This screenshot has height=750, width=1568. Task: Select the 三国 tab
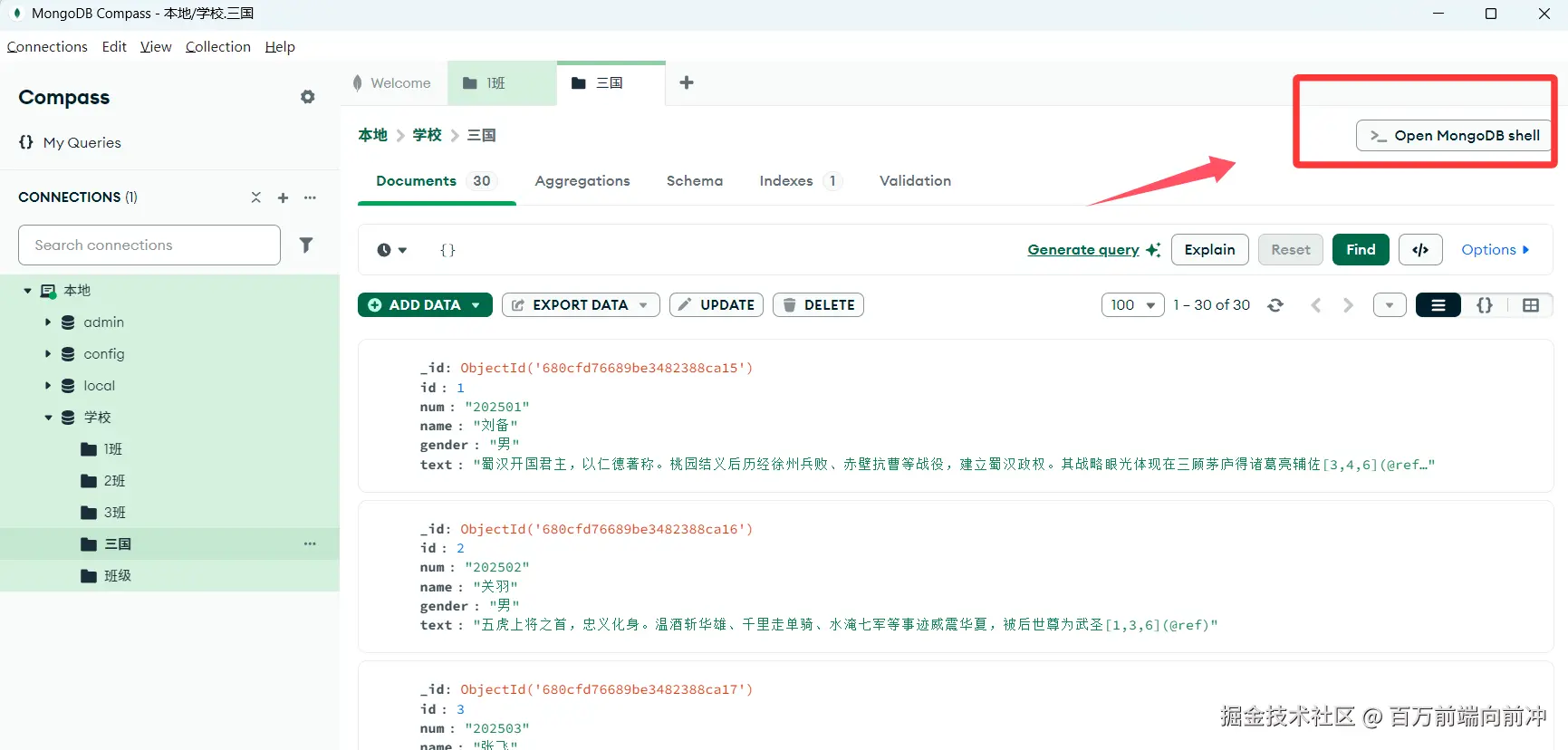(611, 83)
